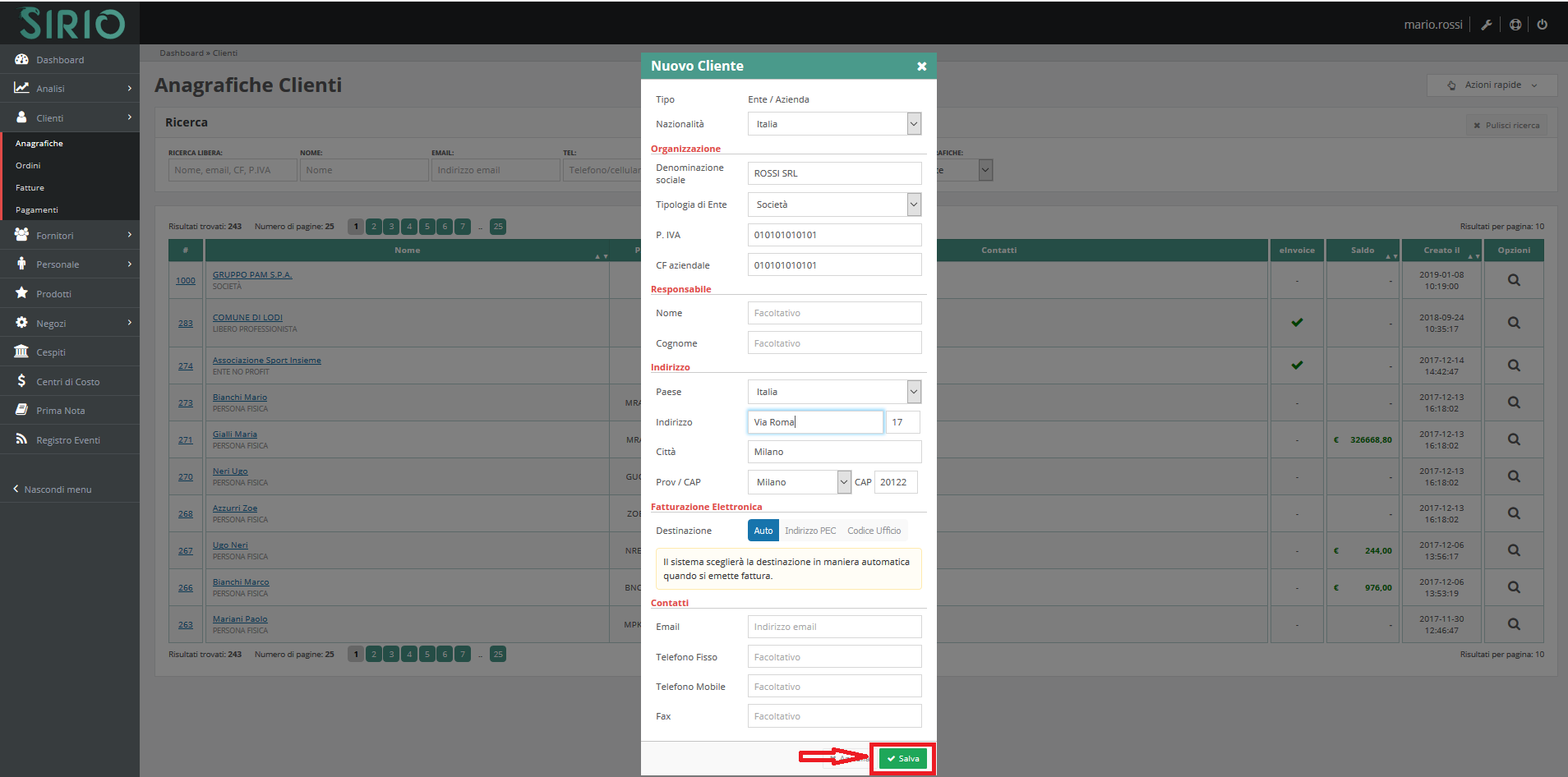The width and height of the screenshot is (1568, 777).
Task: Click the wrench settings icon in header
Action: tap(1486, 25)
